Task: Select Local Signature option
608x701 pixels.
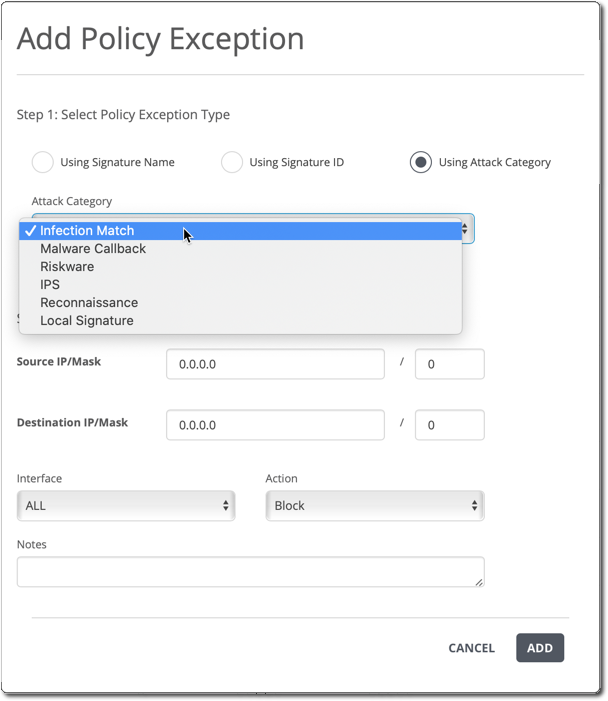Action: (x=241, y=321)
